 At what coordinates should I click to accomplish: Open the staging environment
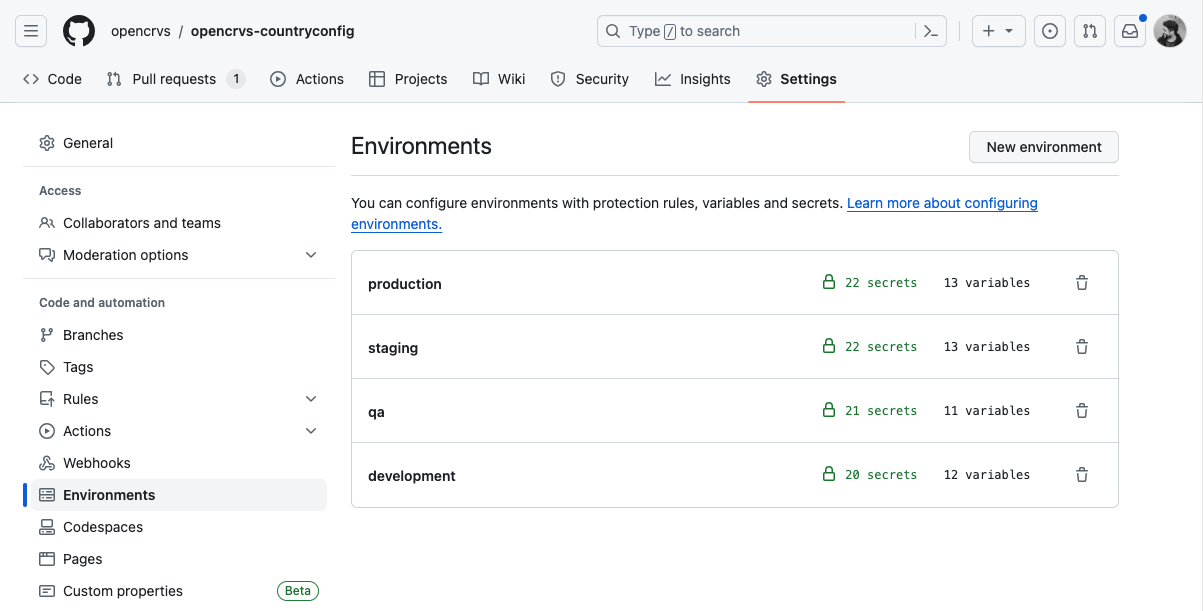point(393,348)
